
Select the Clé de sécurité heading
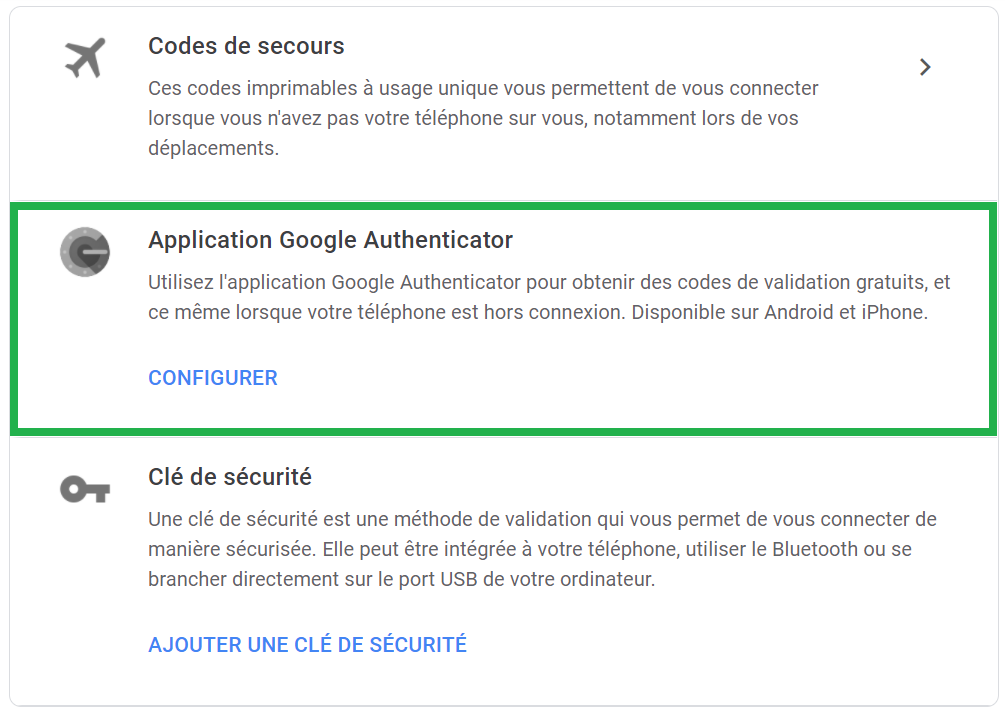coord(230,477)
